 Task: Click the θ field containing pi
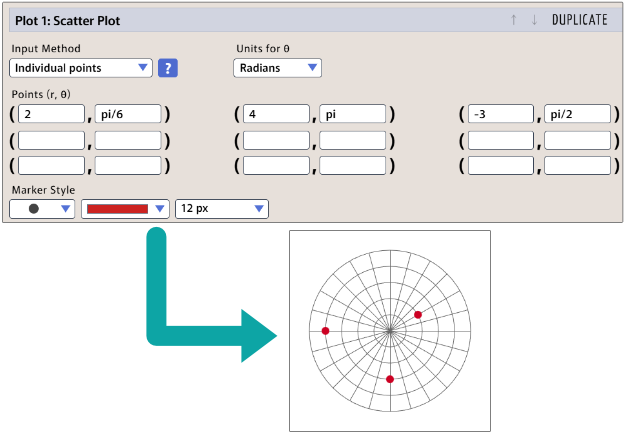point(353,114)
